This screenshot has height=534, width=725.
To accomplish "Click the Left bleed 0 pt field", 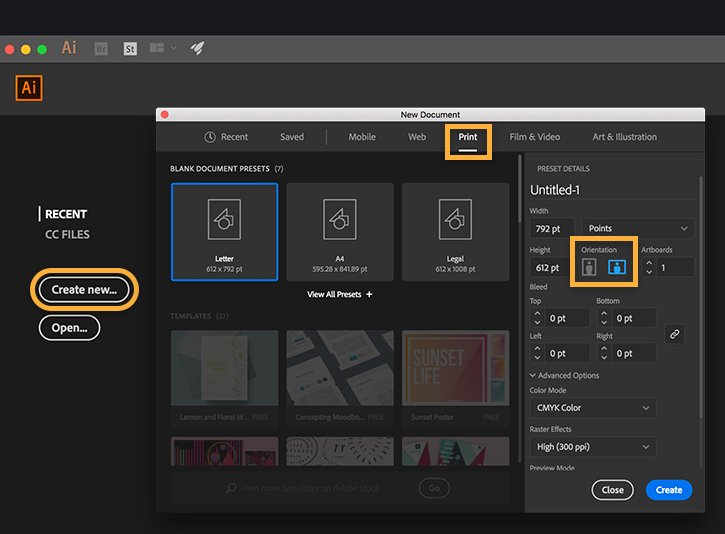I will coord(567,353).
